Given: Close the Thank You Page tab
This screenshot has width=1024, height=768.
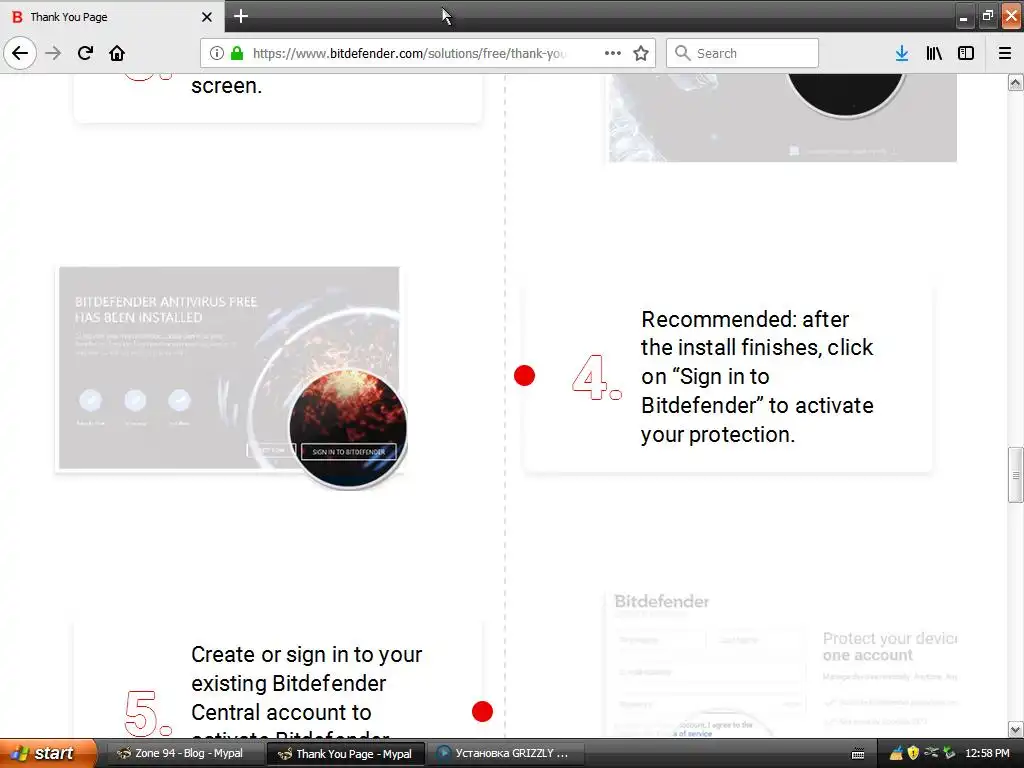Looking at the screenshot, I should 206,17.
